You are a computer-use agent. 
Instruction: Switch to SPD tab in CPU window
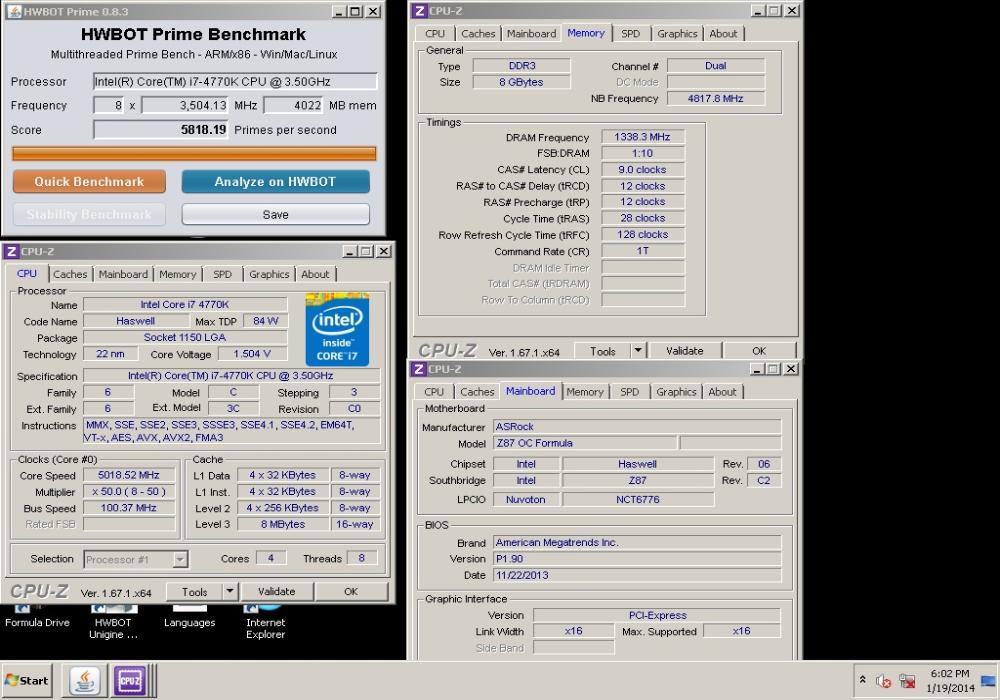(222, 274)
